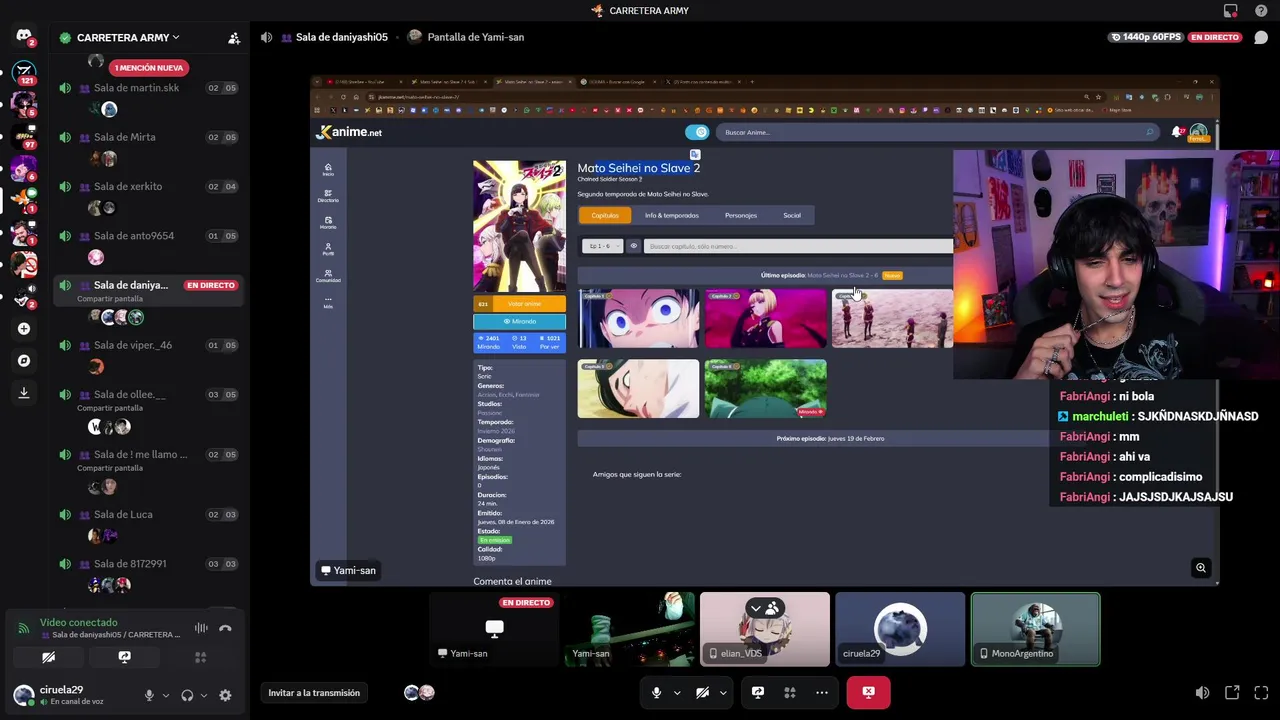
Task: Click Buscar capitulo search field
Action: pyautogui.click(x=798, y=246)
